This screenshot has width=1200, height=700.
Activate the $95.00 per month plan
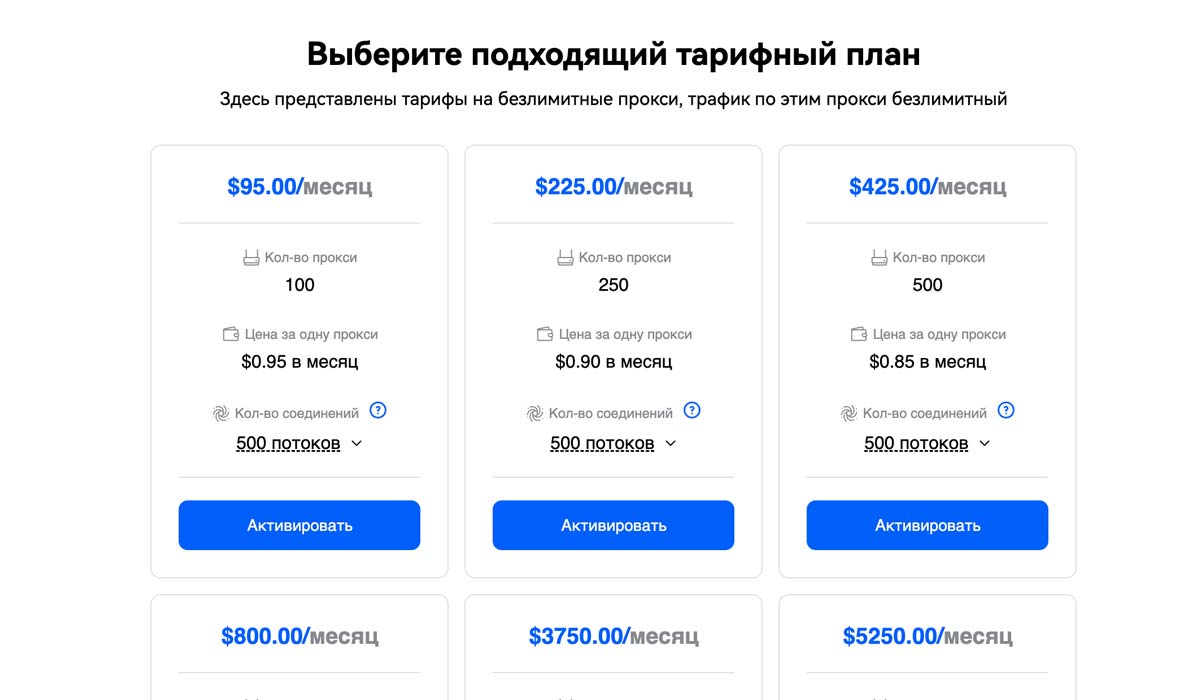pos(299,525)
